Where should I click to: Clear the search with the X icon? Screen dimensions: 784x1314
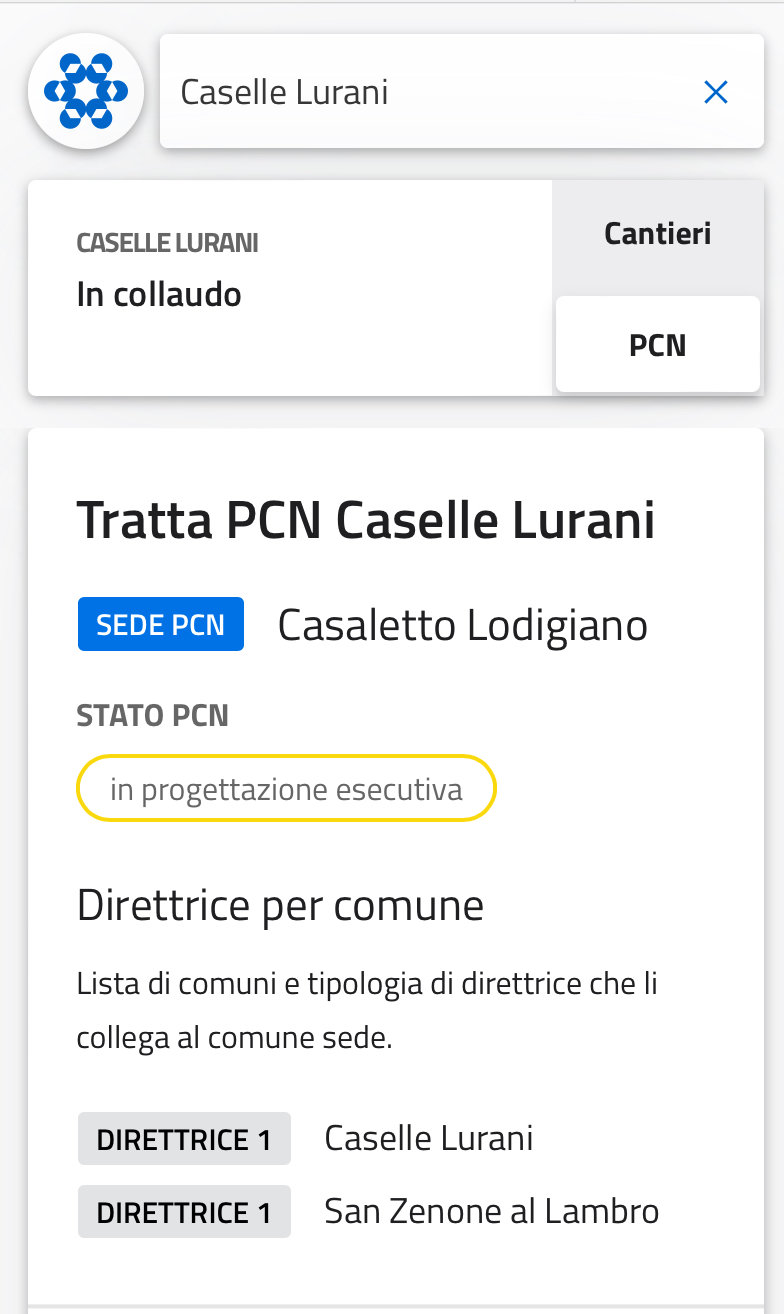coord(716,93)
